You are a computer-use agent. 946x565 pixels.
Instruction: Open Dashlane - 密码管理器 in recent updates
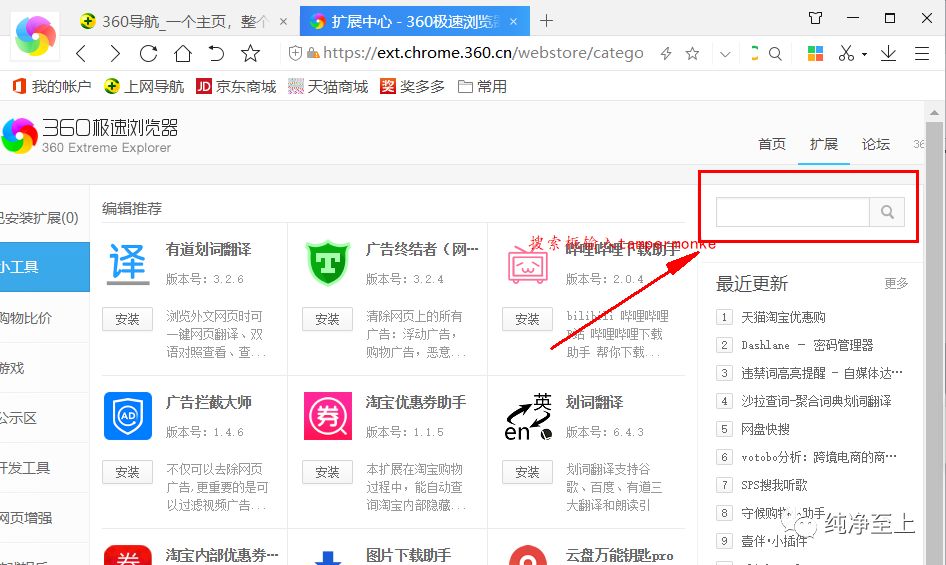[807, 345]
